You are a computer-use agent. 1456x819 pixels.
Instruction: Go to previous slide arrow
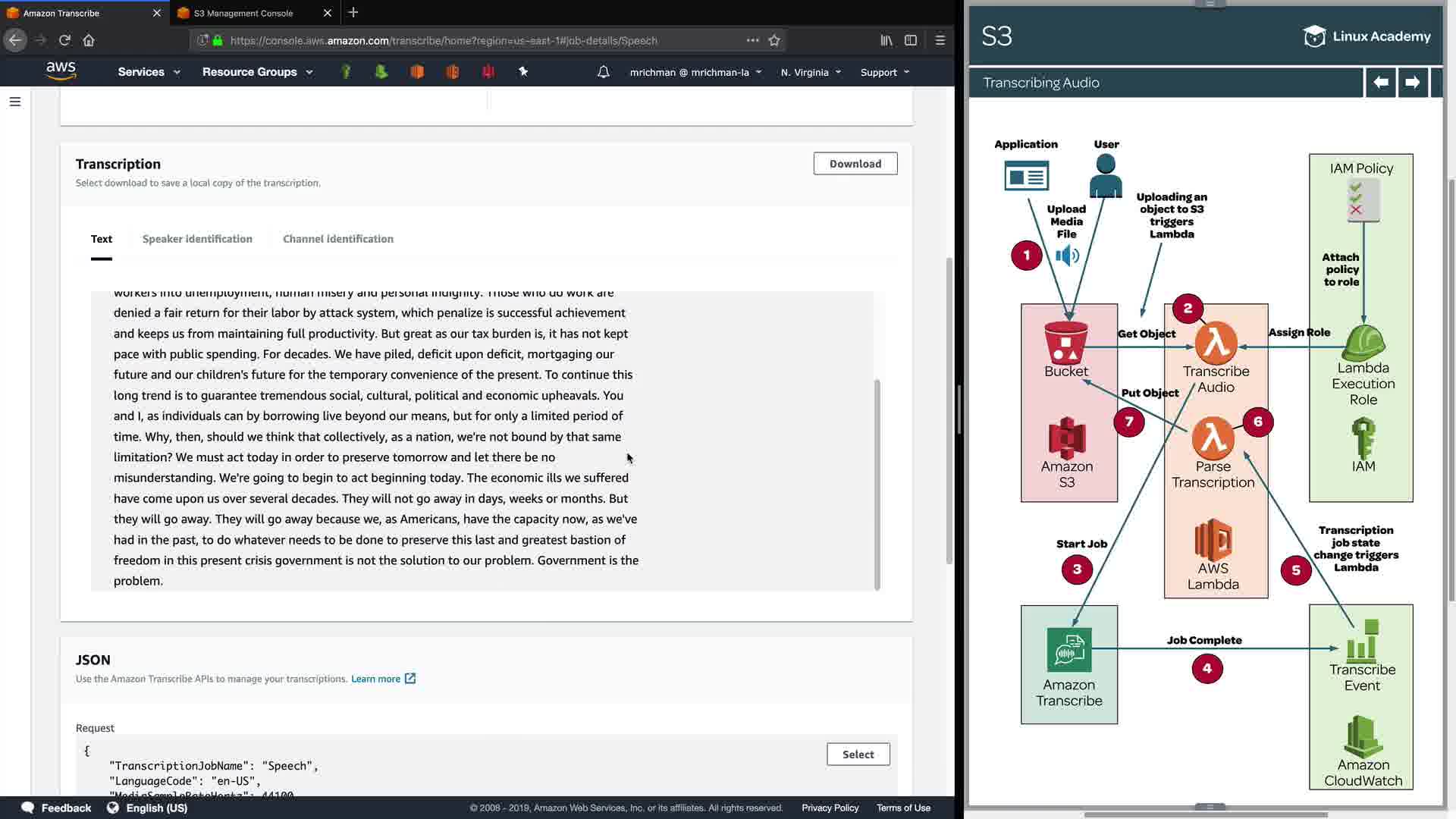1380,82
